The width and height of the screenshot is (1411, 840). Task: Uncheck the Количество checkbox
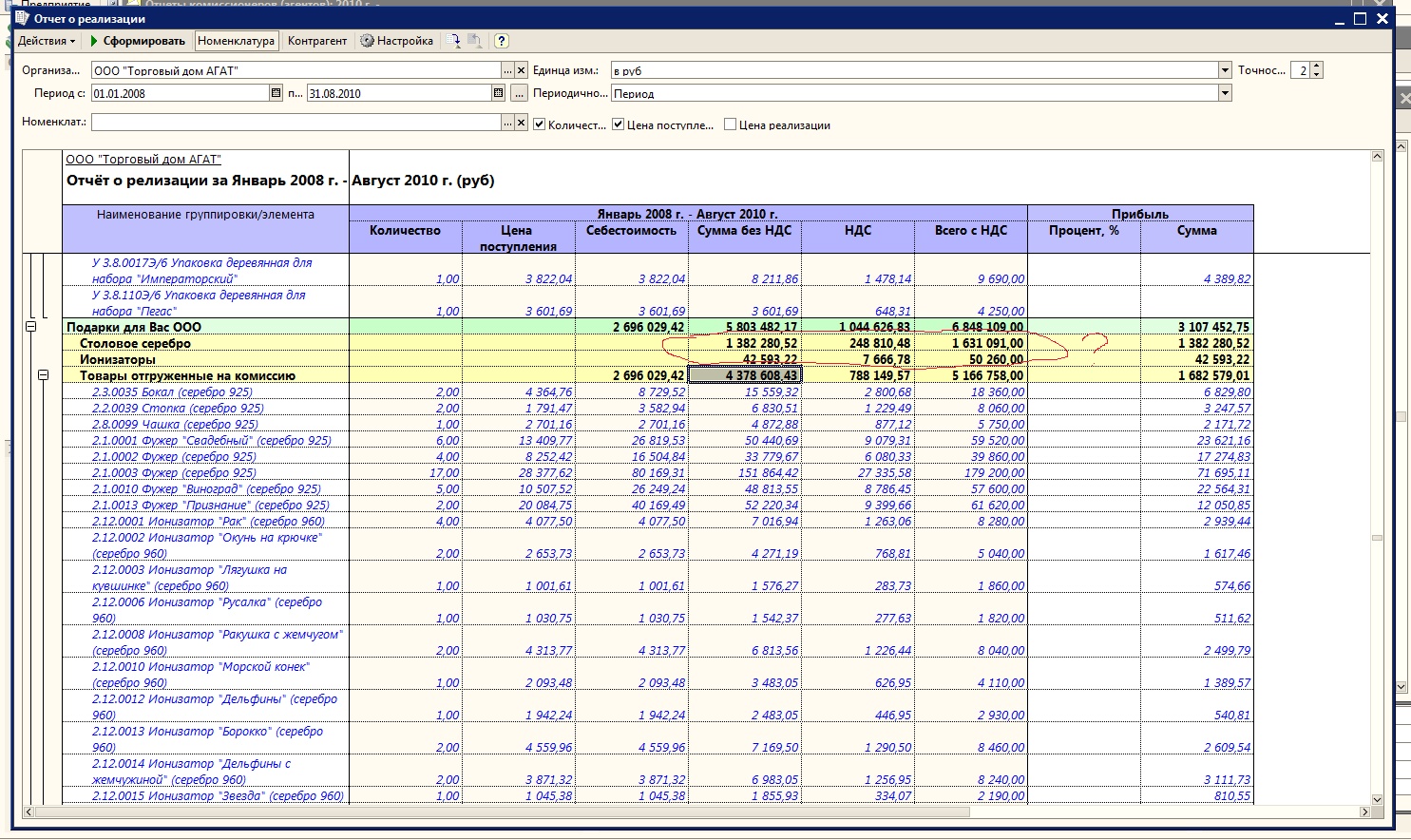click(x=540, y=124)
